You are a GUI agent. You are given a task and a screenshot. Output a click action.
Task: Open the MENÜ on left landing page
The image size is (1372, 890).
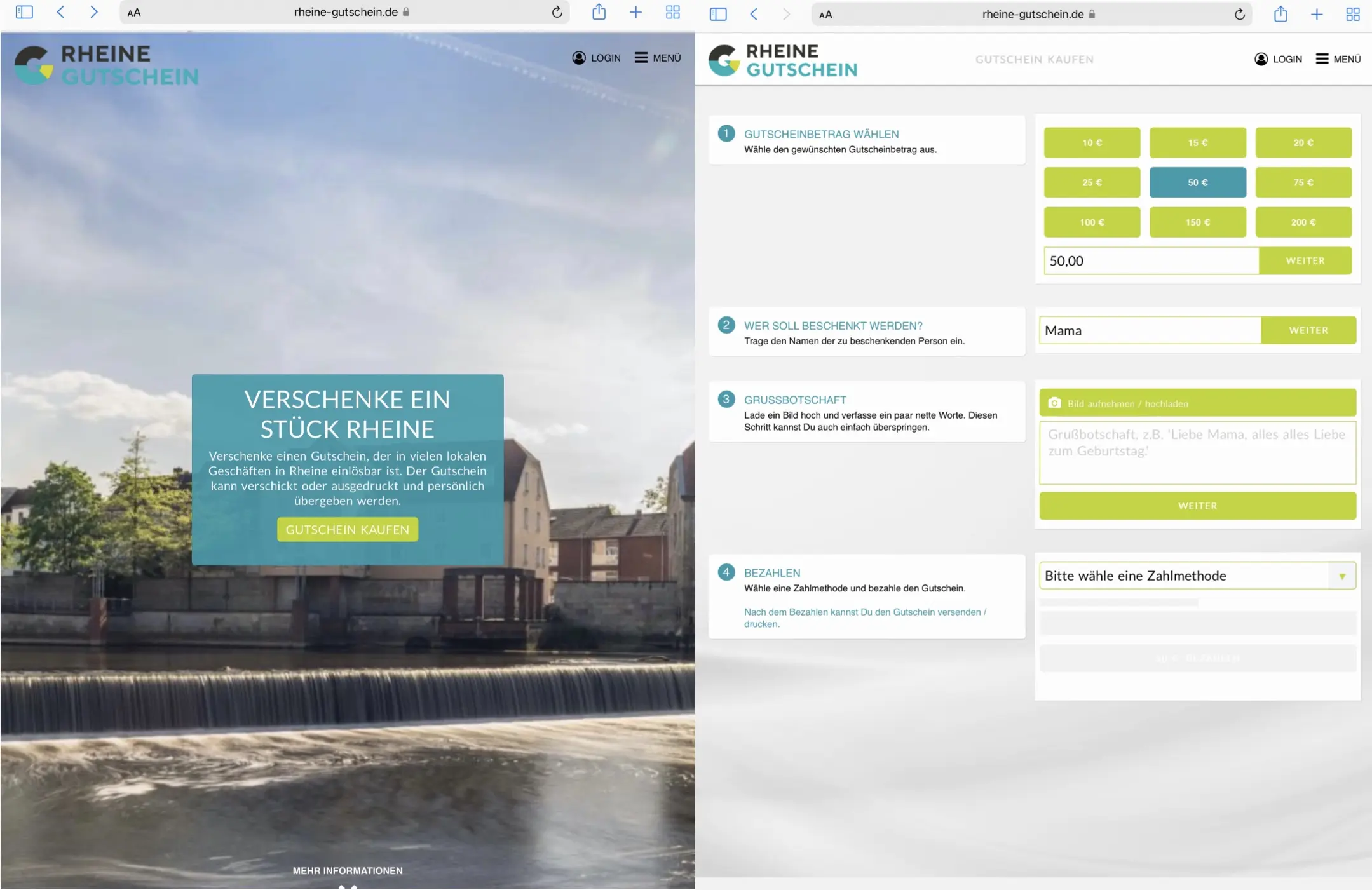pyautogui.click(x=658, y=58)
